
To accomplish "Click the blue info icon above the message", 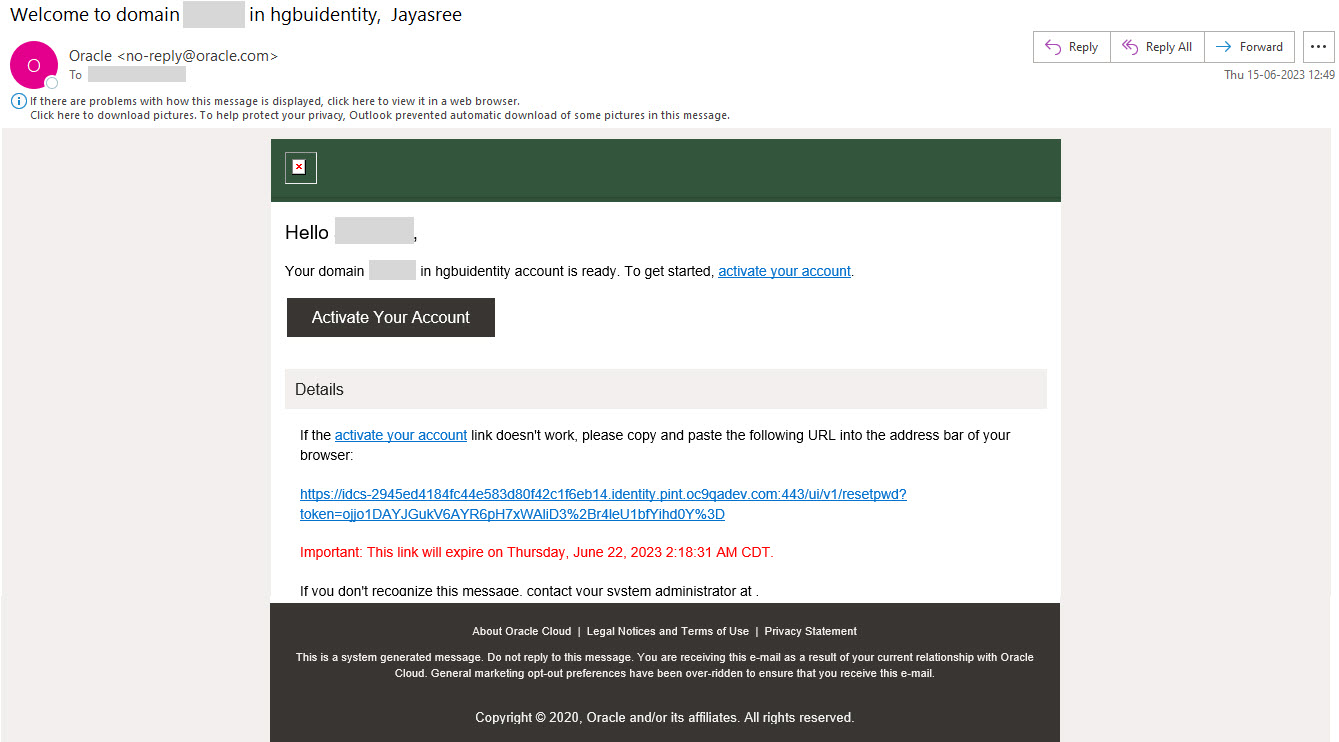I will tap(18, 100).
